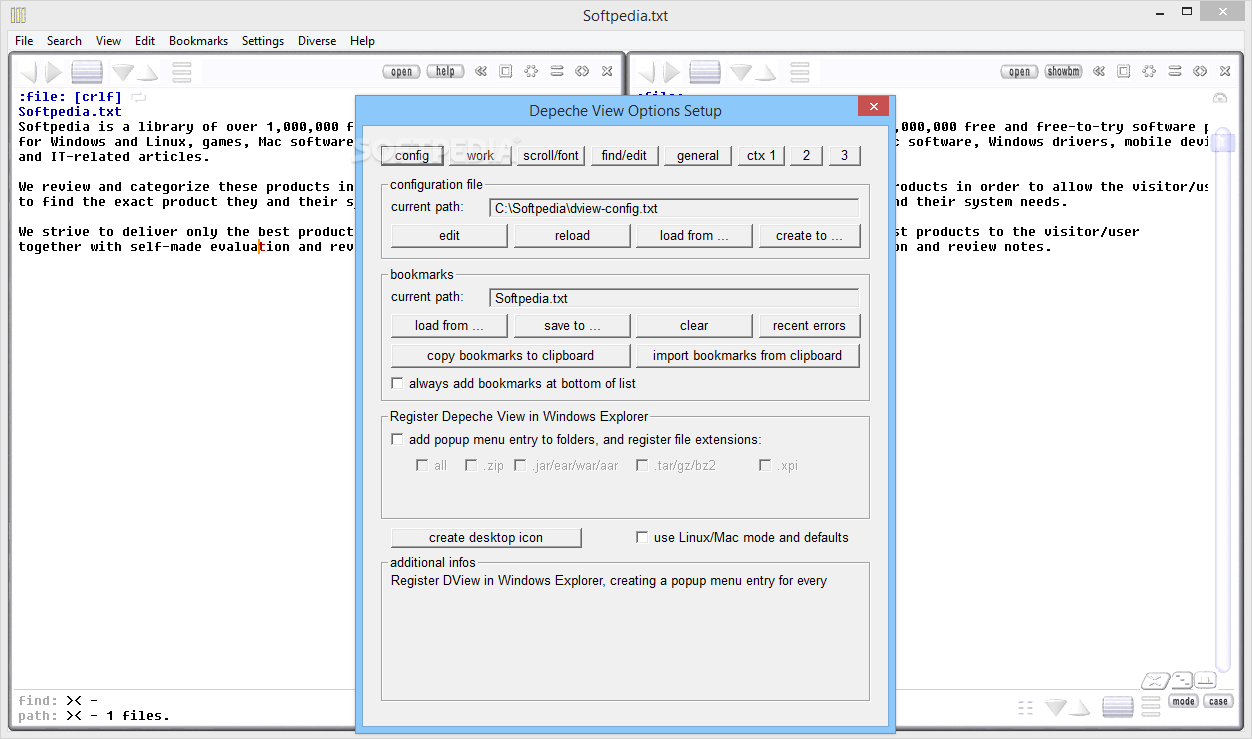This screenshot has width=1252, height=739.
Task: Check add popup menu entry to folders
Action: click(398, 439)
